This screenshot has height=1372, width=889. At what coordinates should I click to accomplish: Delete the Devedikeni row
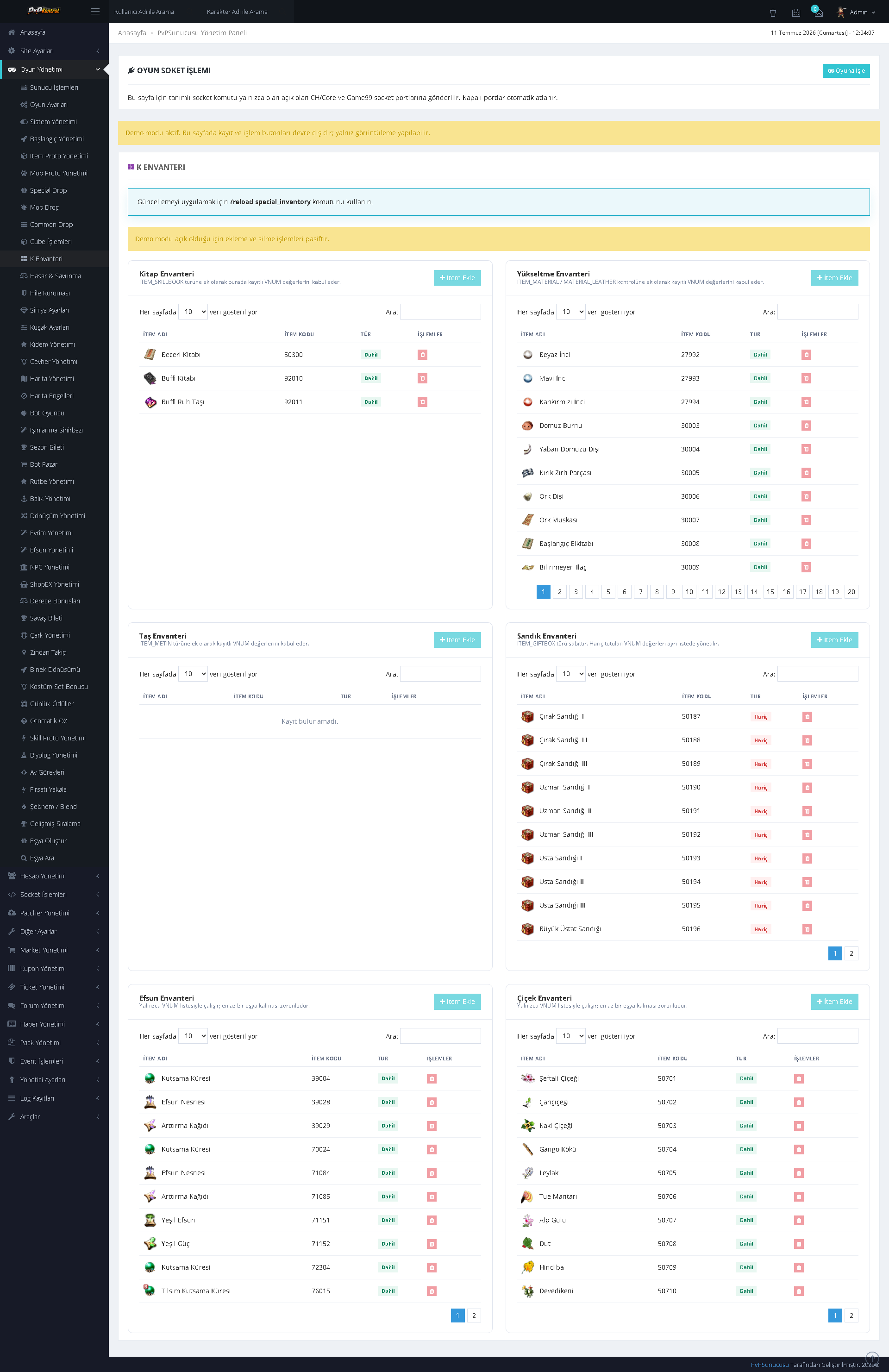tap(799, 1291)
